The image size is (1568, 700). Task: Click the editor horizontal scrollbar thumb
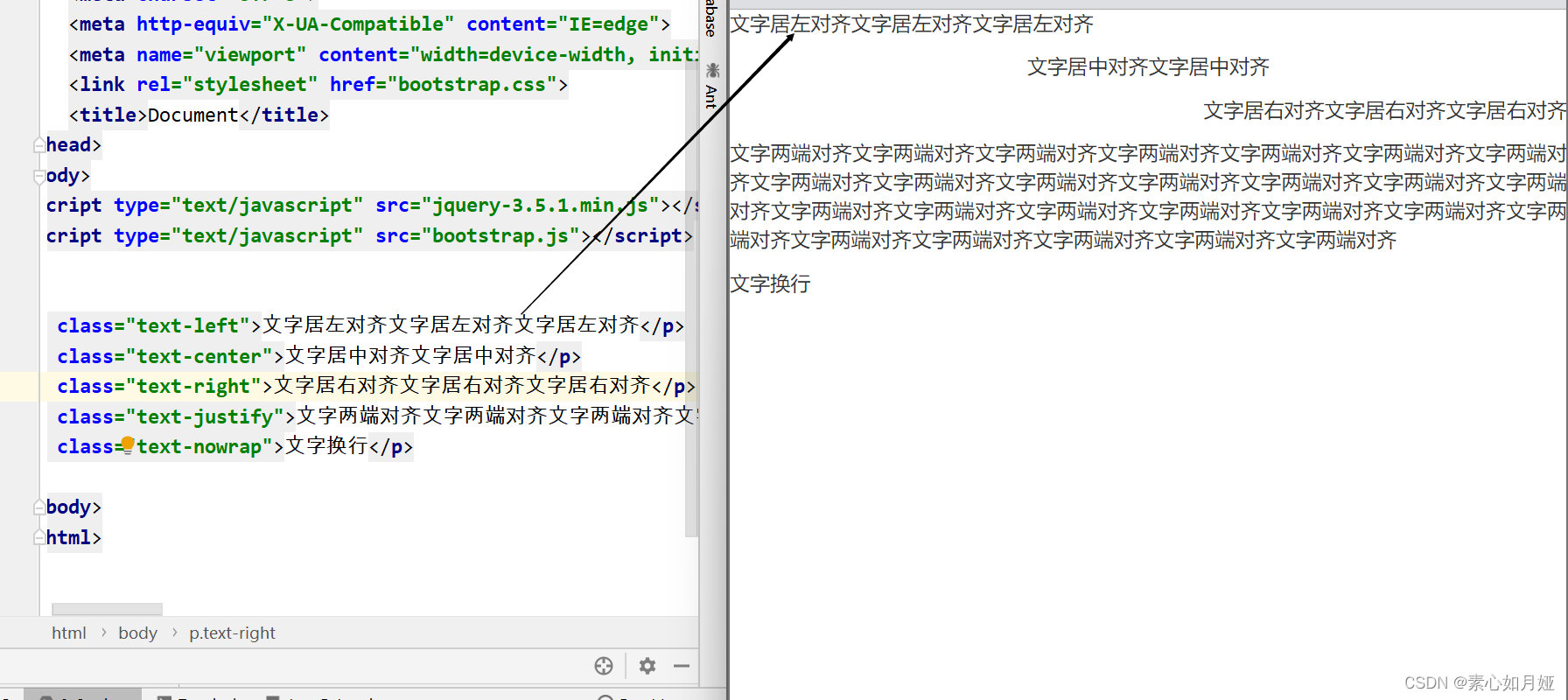(108, 609)
